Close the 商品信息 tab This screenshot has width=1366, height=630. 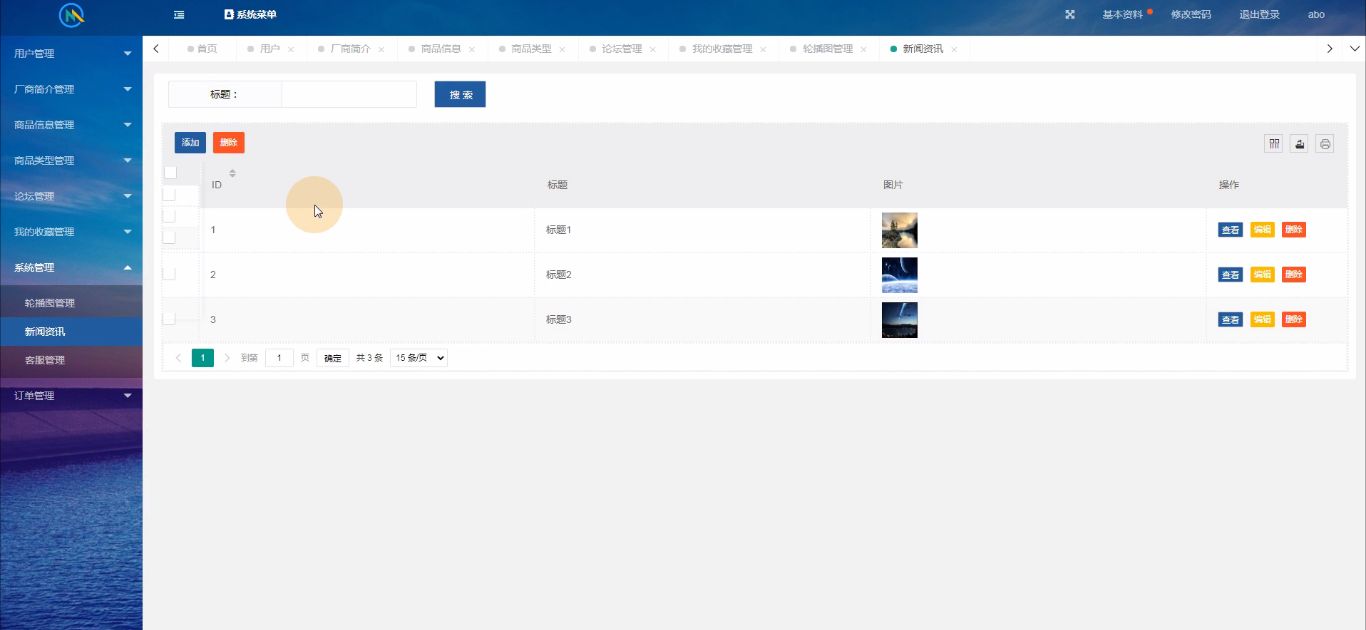pyautogui.click(x=471, y=49)
